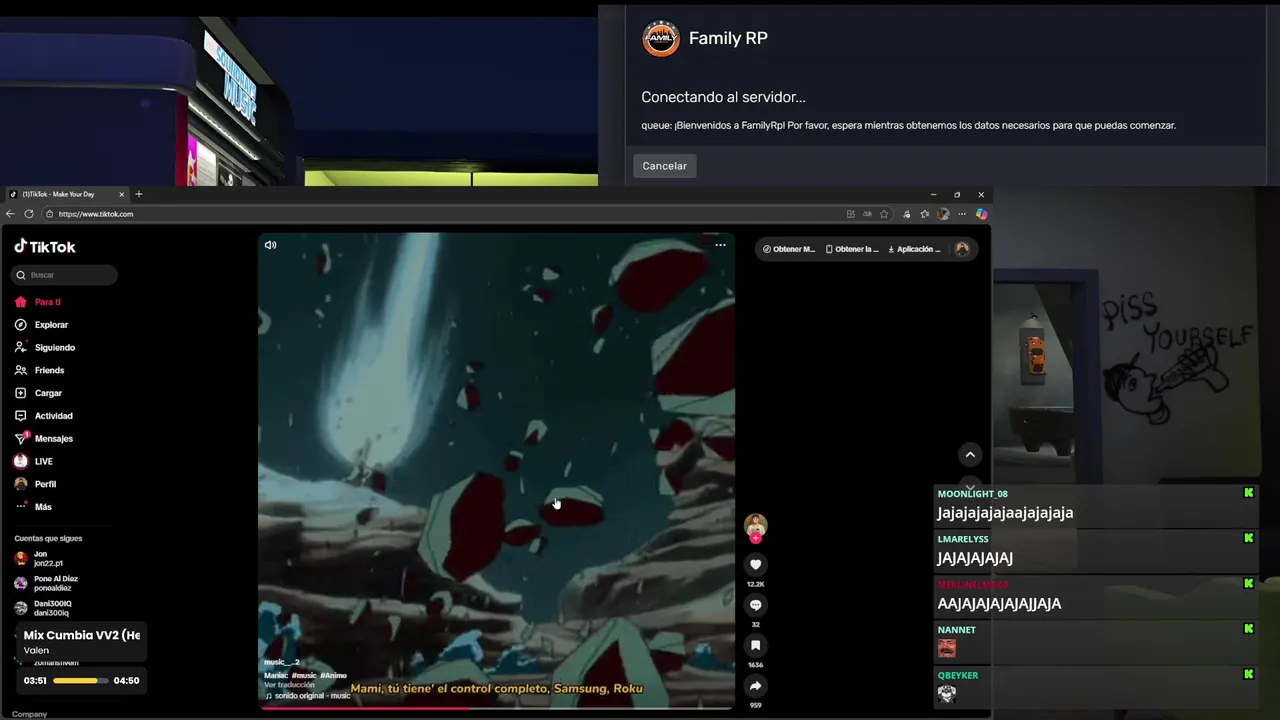
Task: Open the #music hashtag
Action: 304,676
